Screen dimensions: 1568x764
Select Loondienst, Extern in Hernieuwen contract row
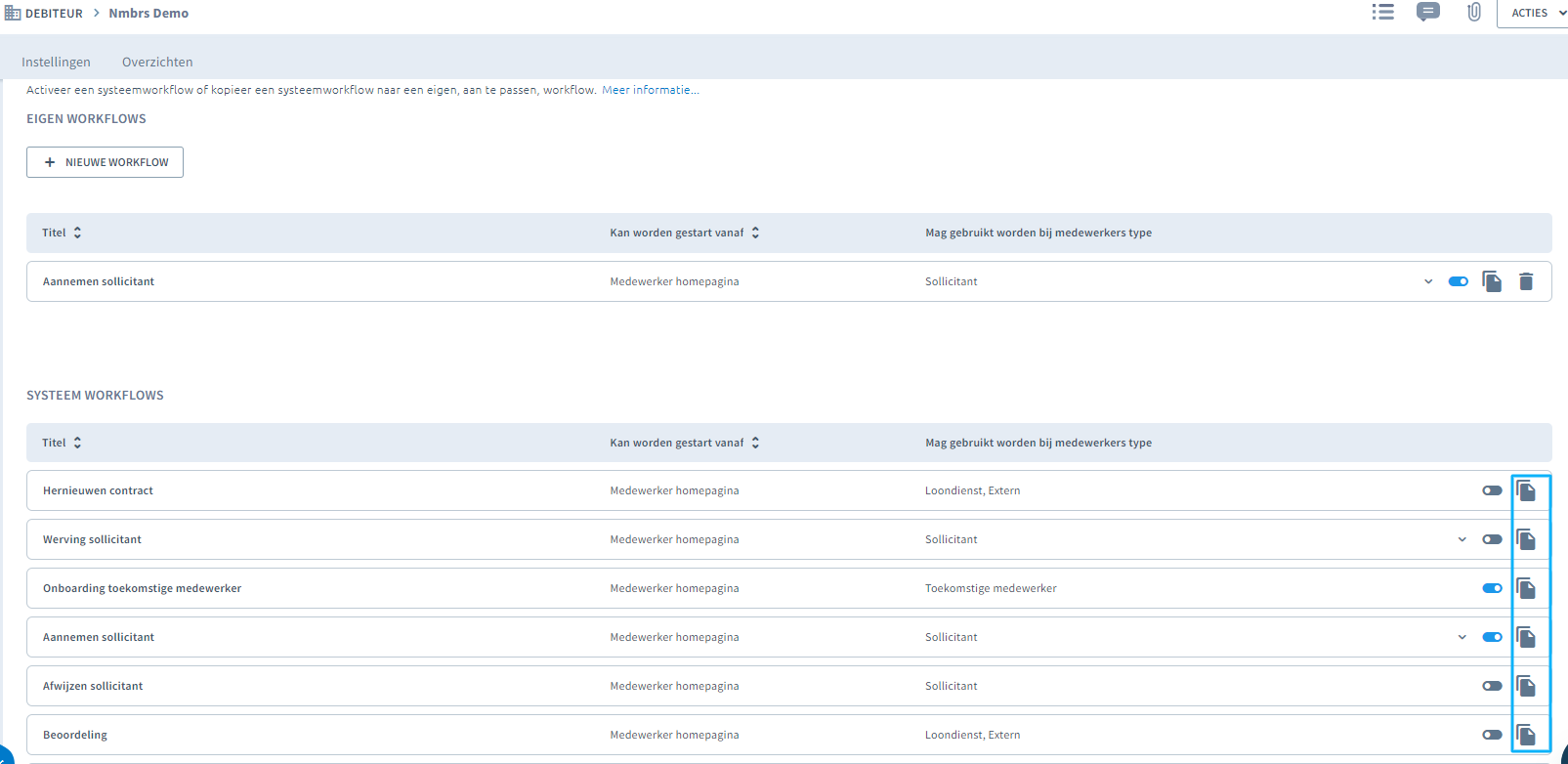[972, 490]
